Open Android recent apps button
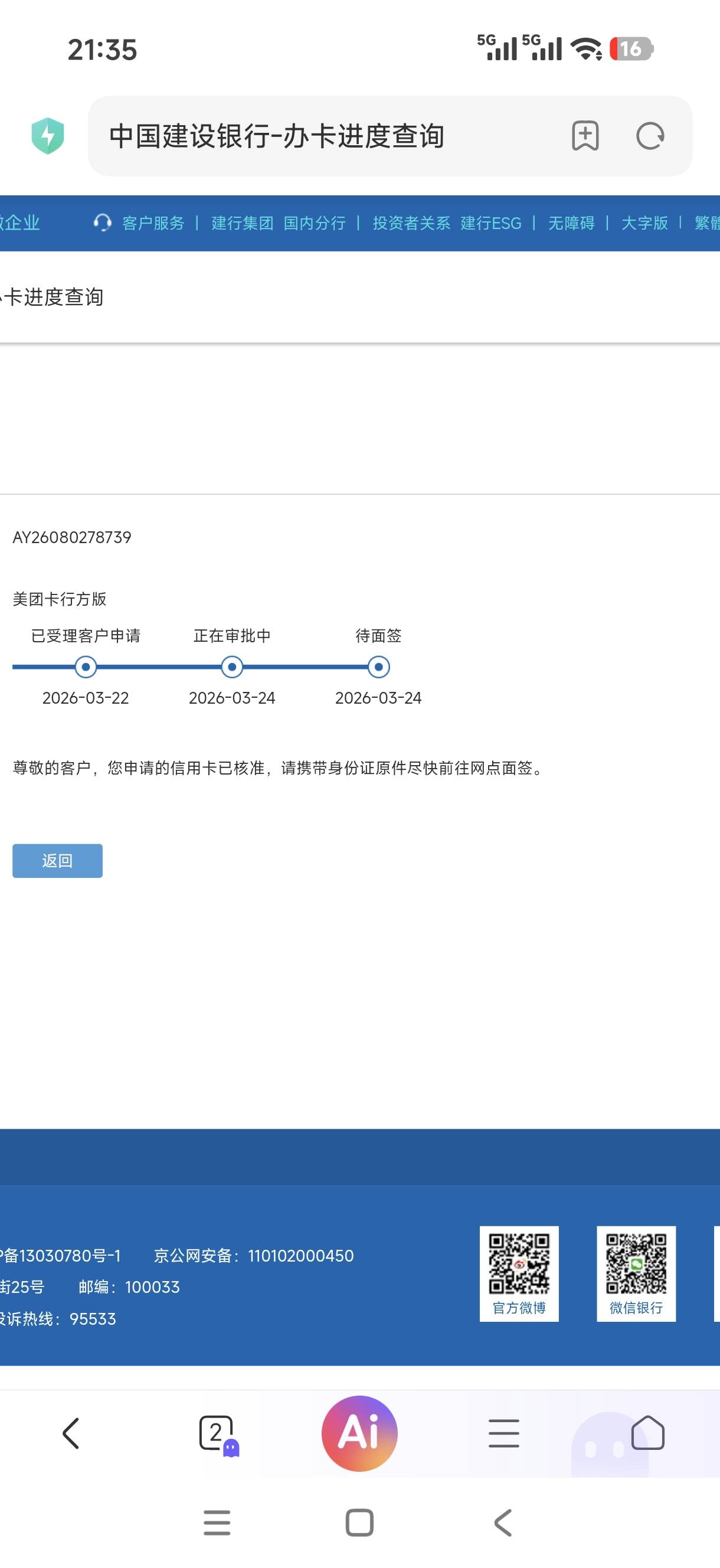This screenshot has width=720, height=1568. [x=217, y=1523]
